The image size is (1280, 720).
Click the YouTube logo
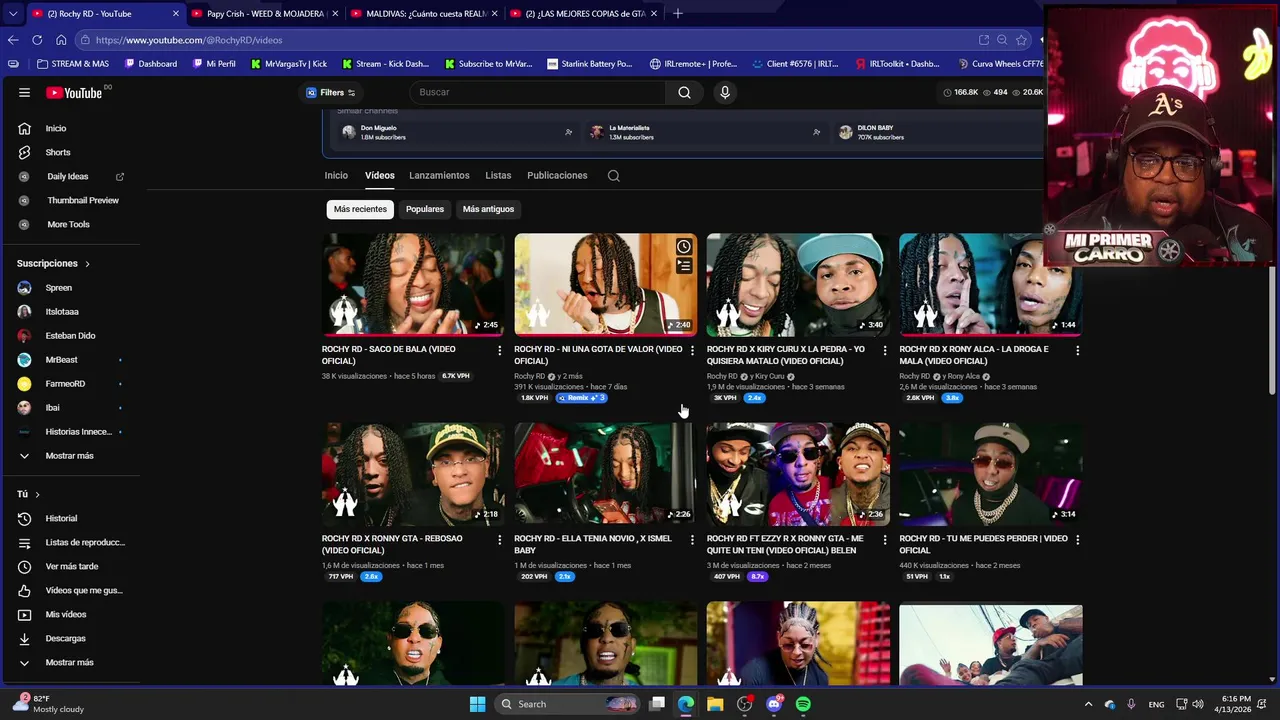click(x=74, y=92)
